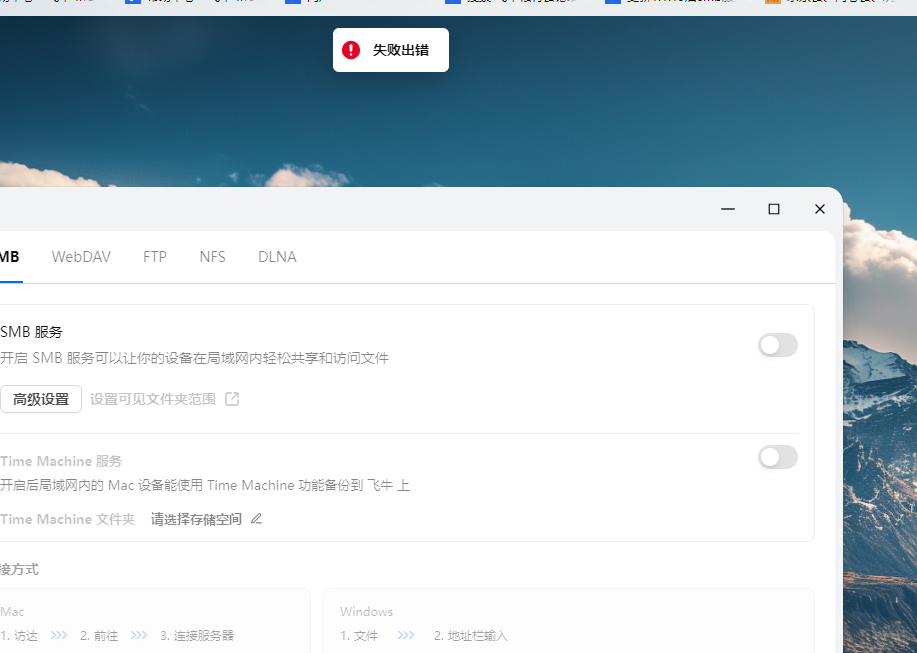Switch to the WebDAV tab

tap(81, 256)
